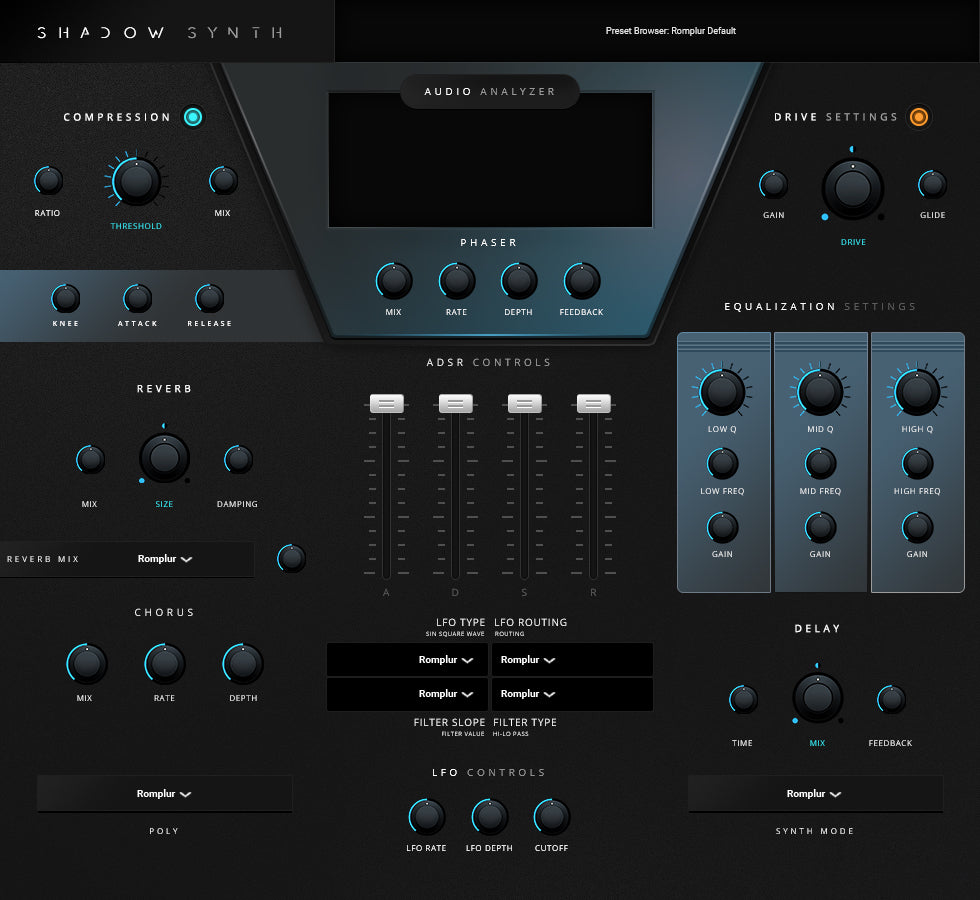Click the Chorus Mix knob

(87, 664)
